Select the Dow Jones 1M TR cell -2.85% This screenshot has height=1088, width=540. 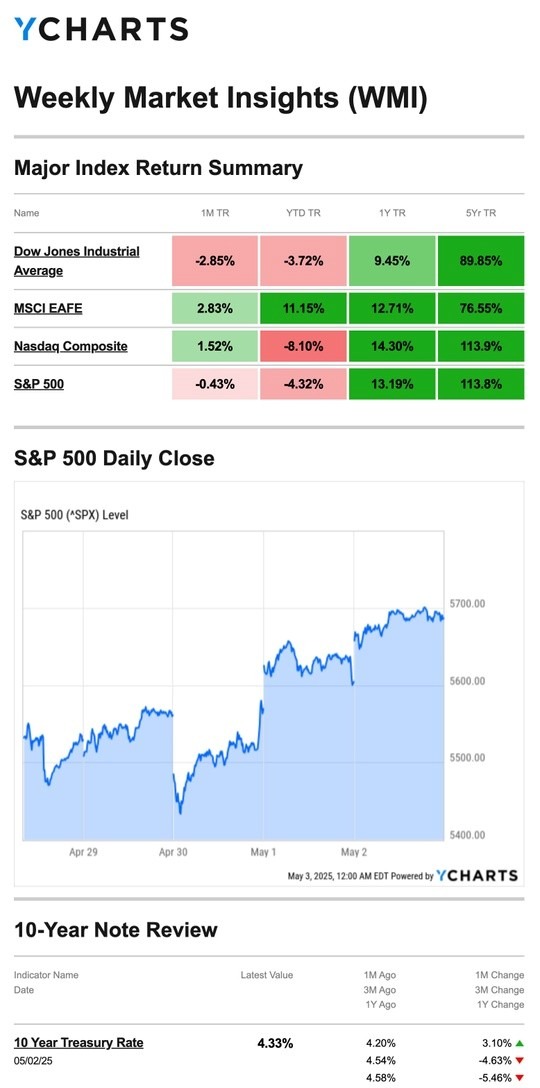[214, 261]
